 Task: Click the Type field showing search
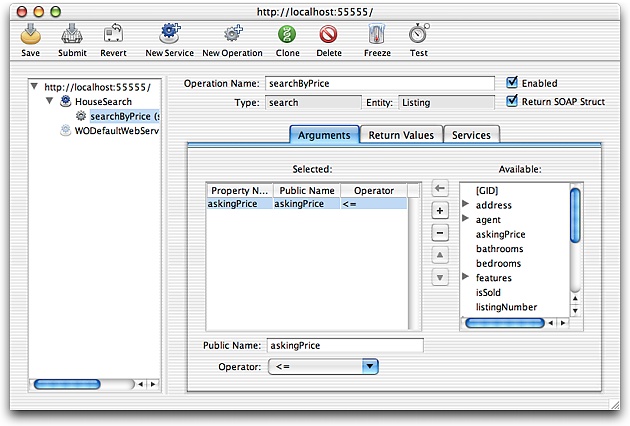tap(313, 102)
